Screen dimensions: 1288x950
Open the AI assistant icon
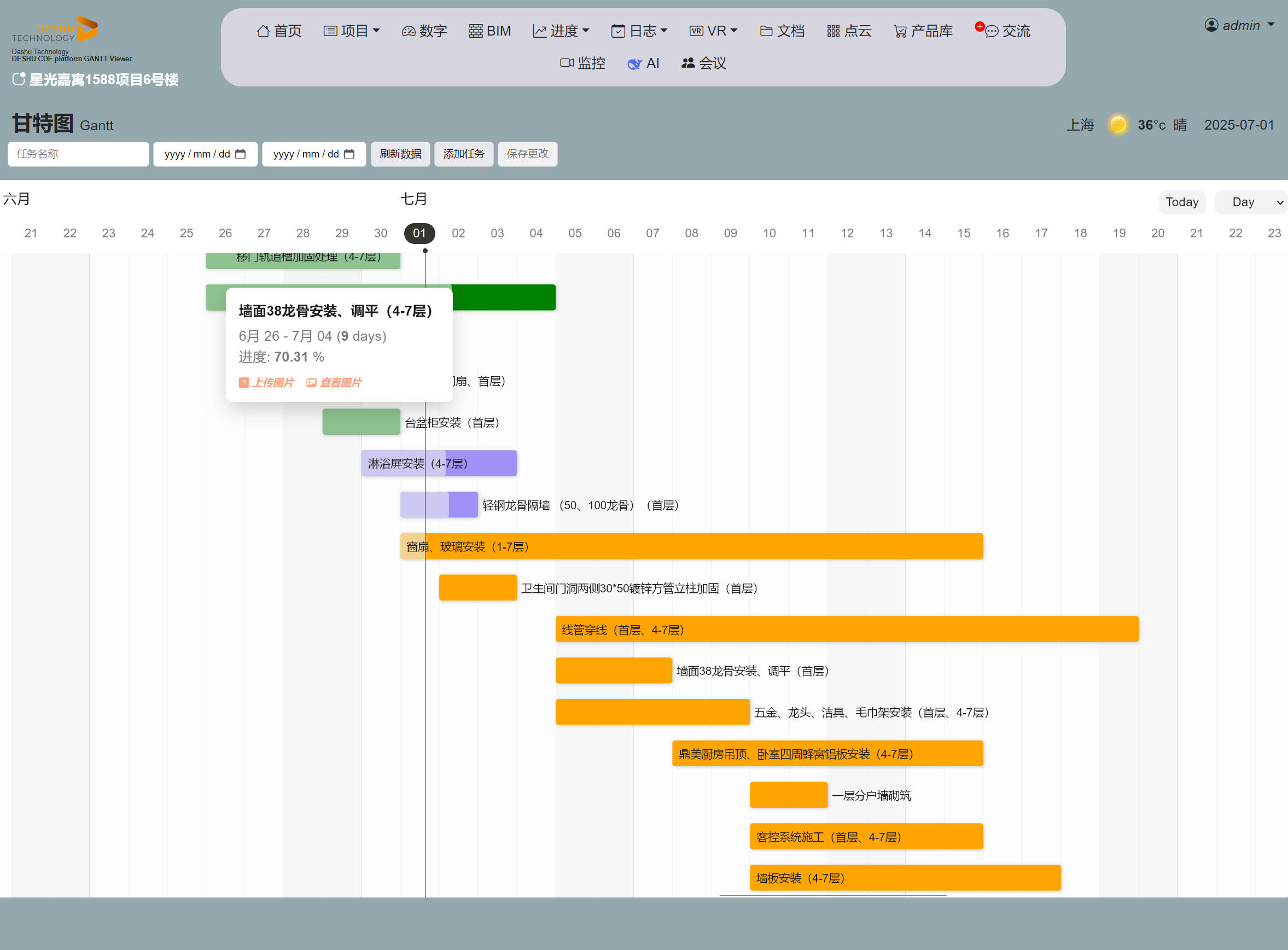(x=634, y=64)
